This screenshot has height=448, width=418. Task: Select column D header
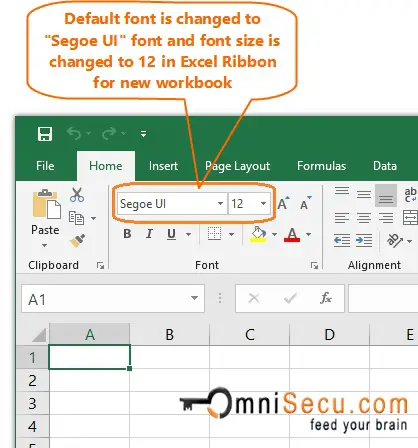[x=329, y=334]
